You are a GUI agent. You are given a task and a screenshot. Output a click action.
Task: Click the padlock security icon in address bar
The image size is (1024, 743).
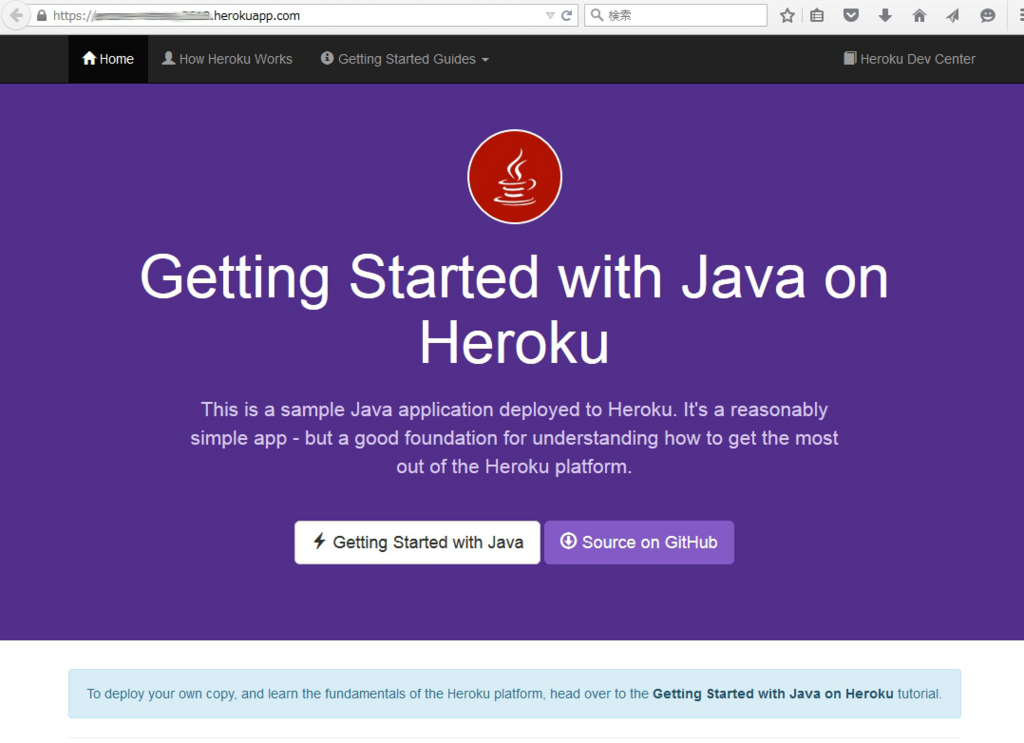click(x=42, y=16)
